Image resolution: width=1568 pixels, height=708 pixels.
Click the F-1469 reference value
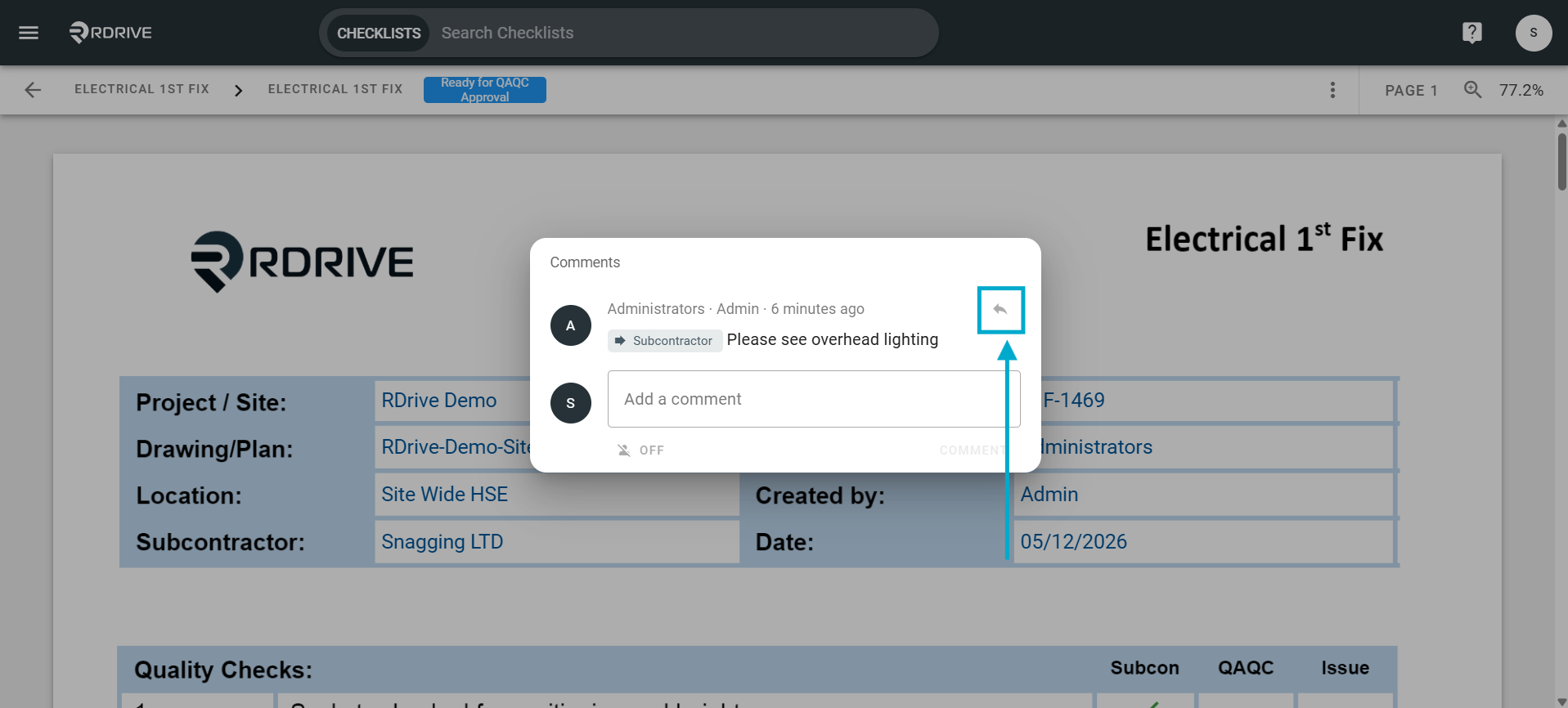click(1073, 401)
